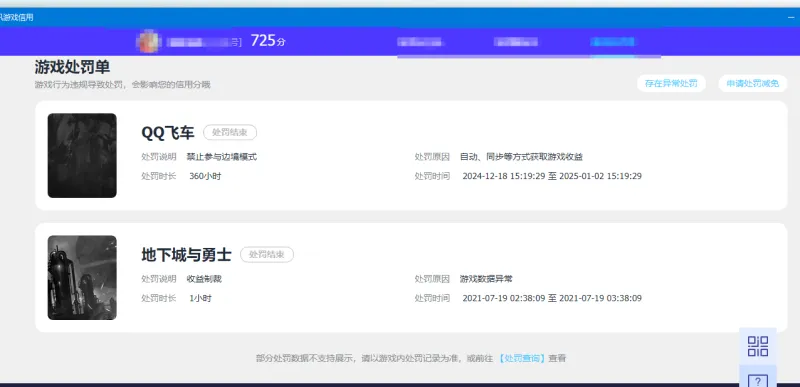Select the highlighted rightmost header tab

point(613,42)
